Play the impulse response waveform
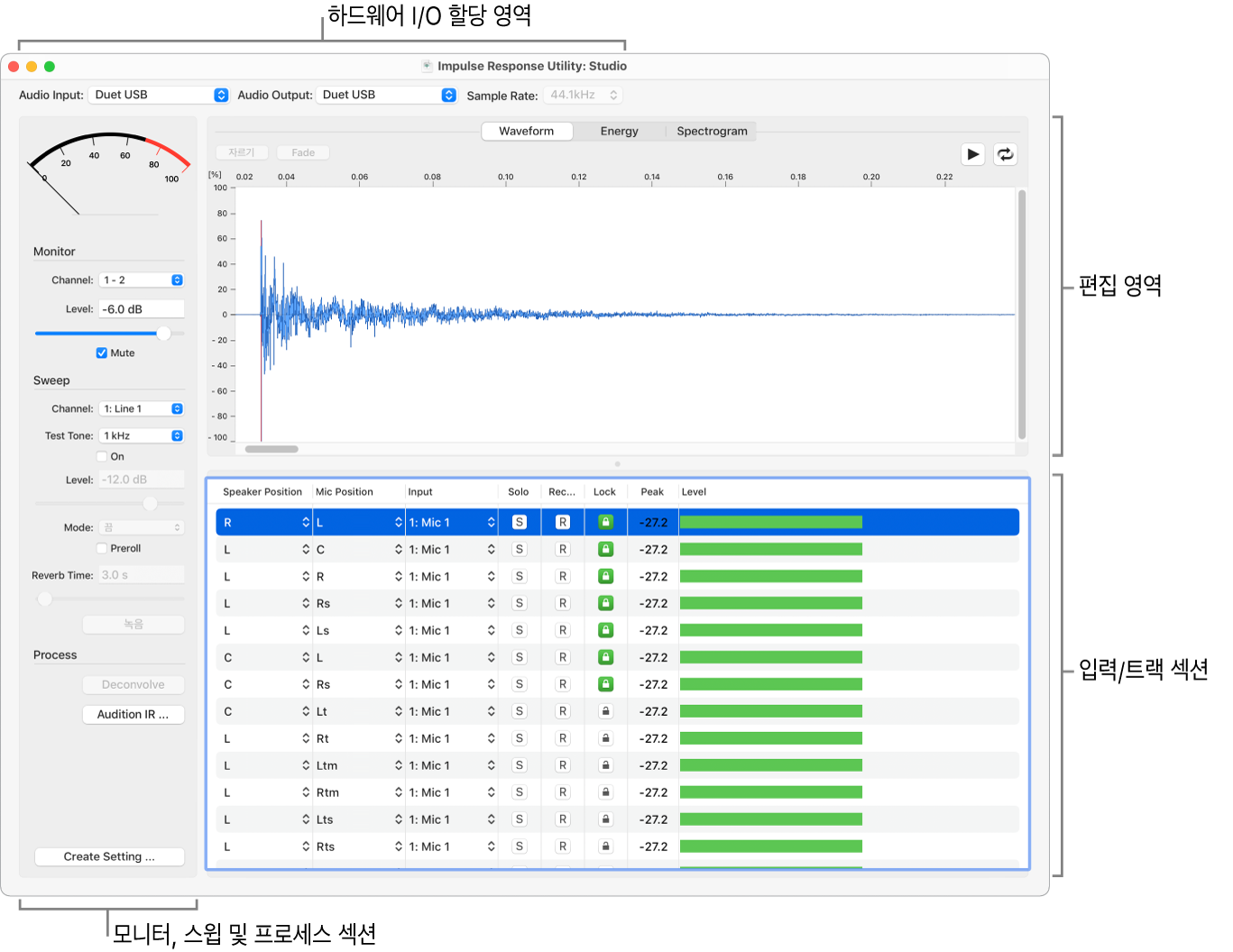 pos(972,154)
